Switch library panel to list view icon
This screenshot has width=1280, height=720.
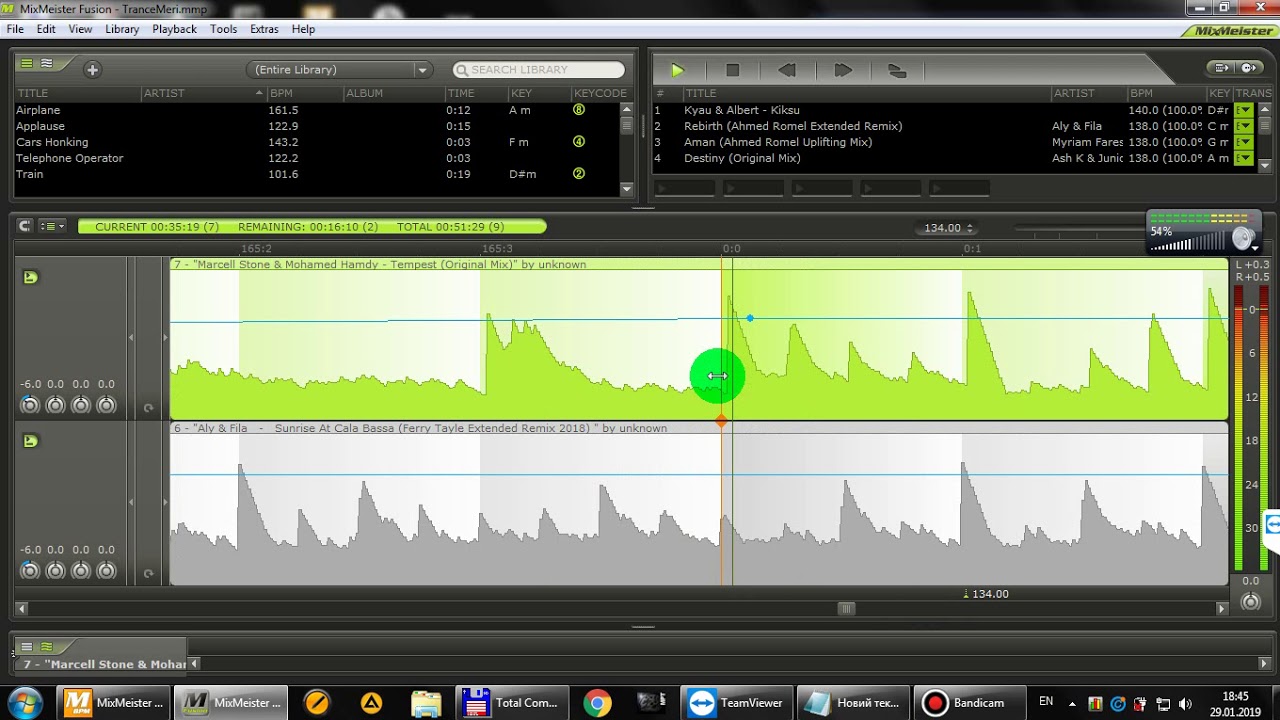pyautogui.click(x=27, y=63)
